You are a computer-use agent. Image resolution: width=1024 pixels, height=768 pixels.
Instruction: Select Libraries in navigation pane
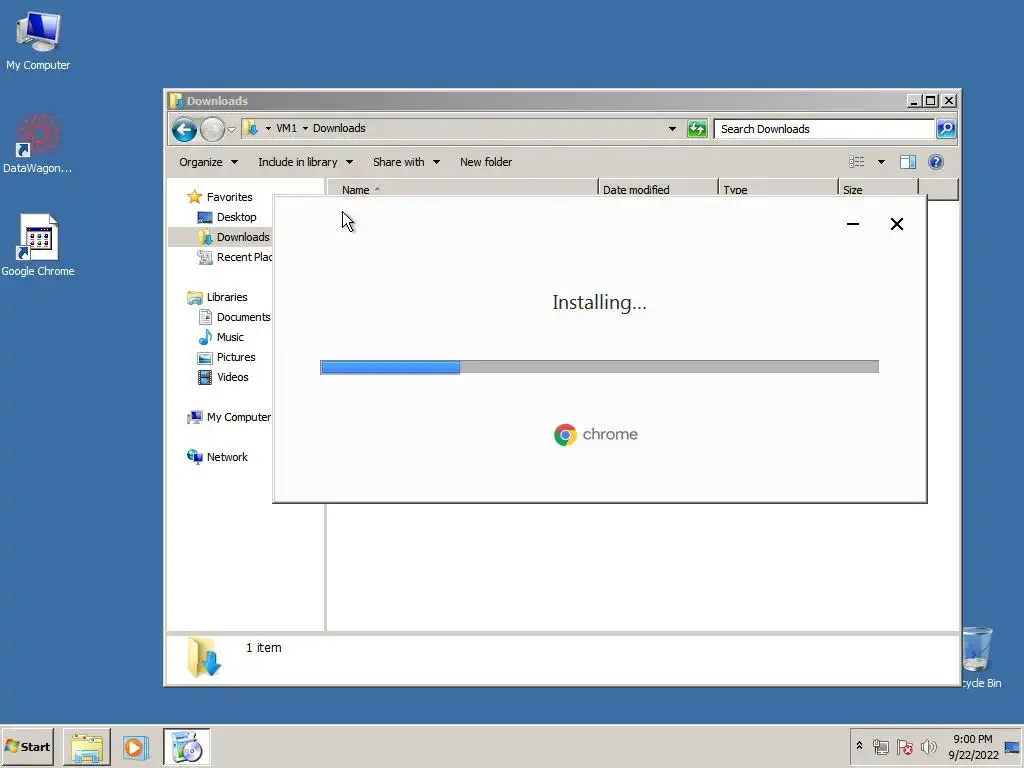point(217,297)
